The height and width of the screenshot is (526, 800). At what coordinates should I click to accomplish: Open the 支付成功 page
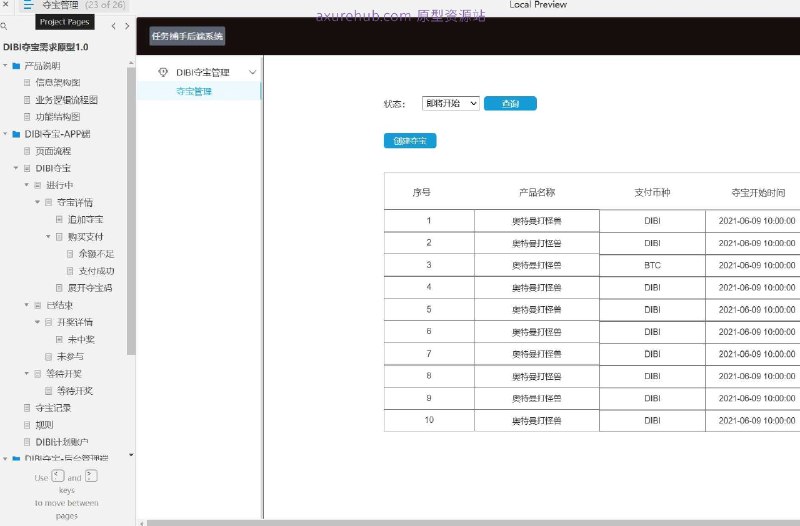point(96,271)
